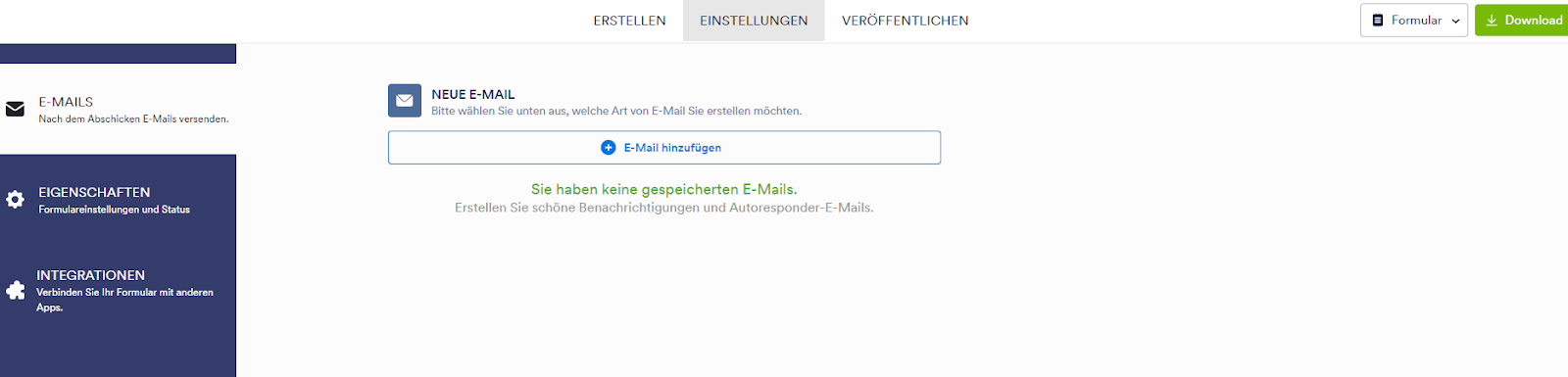This screenshot has width=1568, height=377.
Task: Click the green Download button text
Action: click(x=1534, y=21)
